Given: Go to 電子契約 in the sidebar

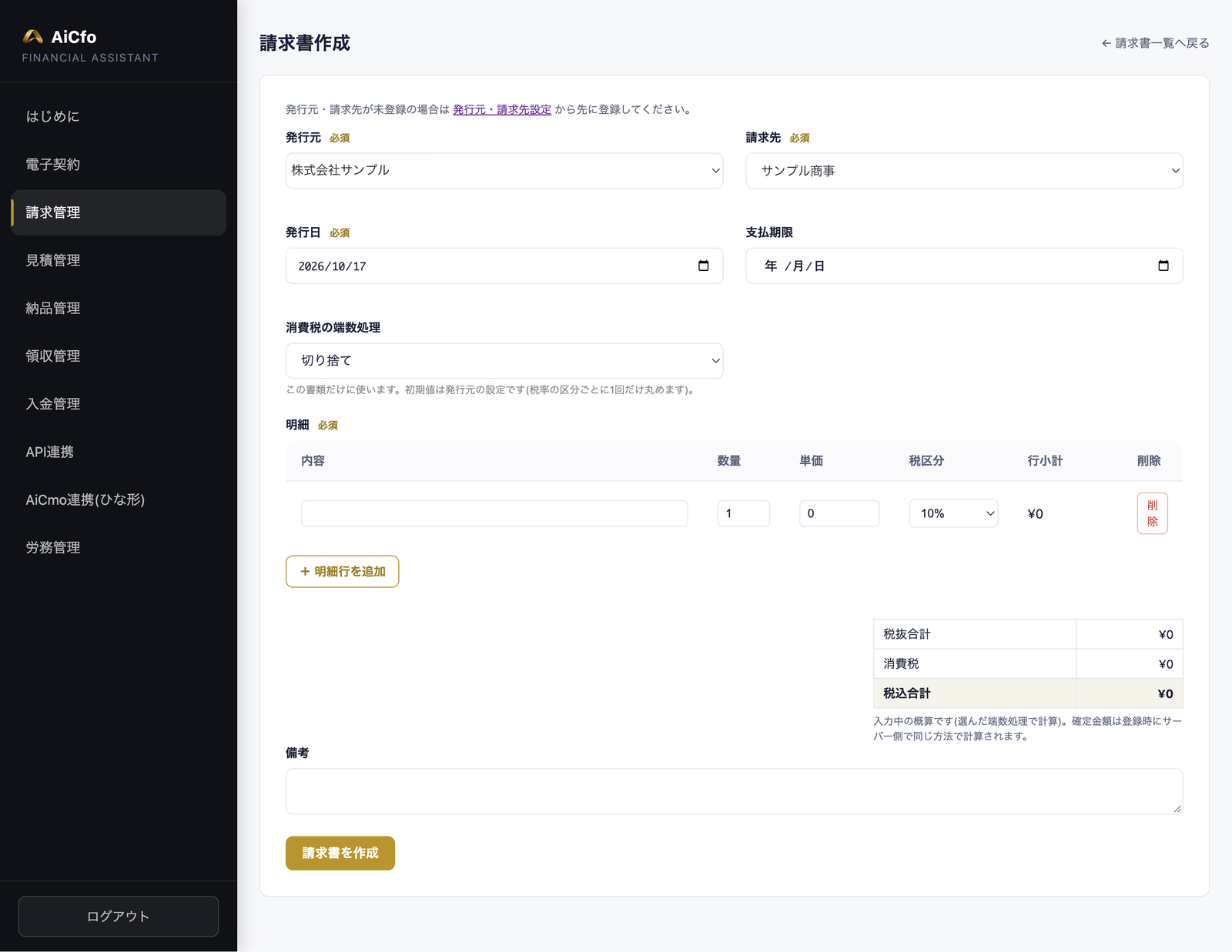Looking at the screenshot, I should (x=119, y=164).
